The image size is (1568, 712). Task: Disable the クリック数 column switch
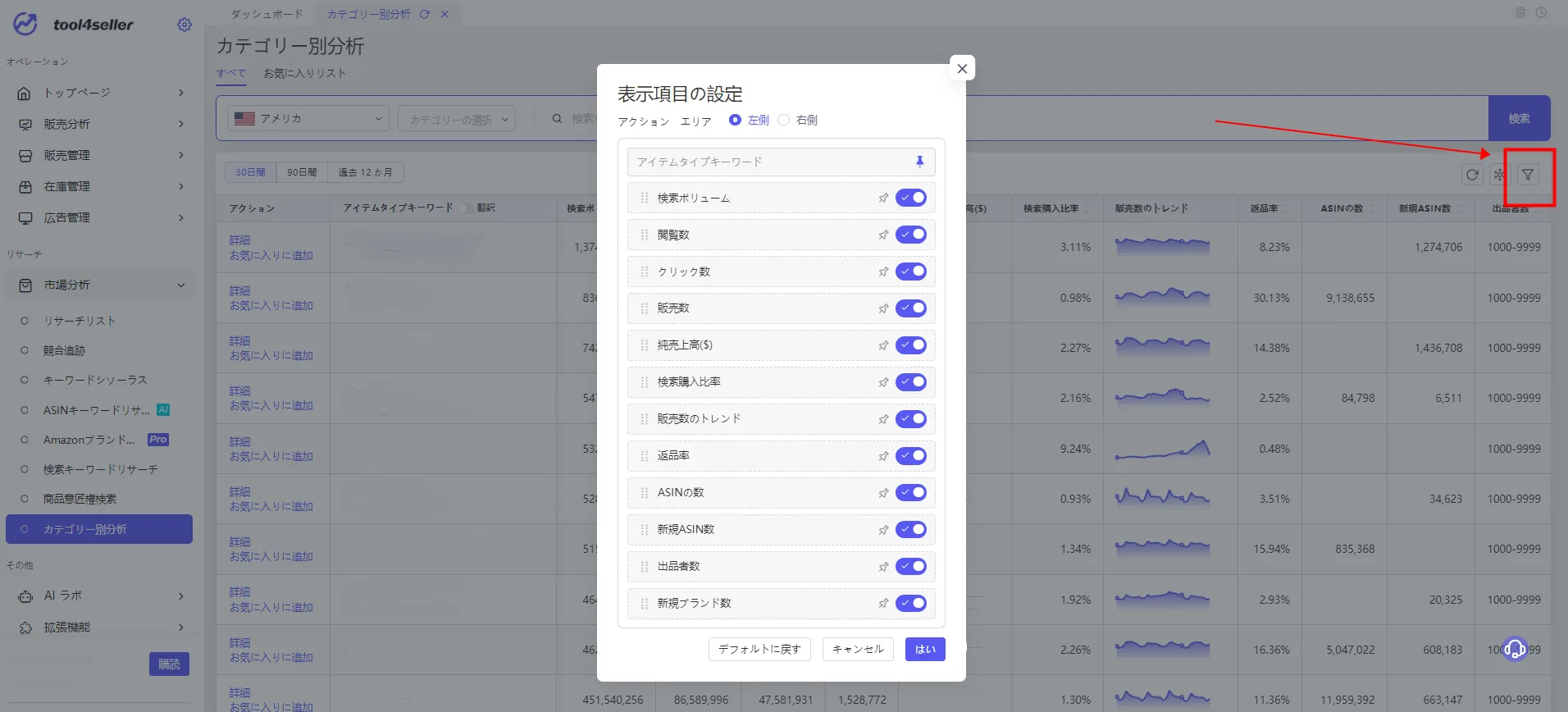tap(911, 272)
